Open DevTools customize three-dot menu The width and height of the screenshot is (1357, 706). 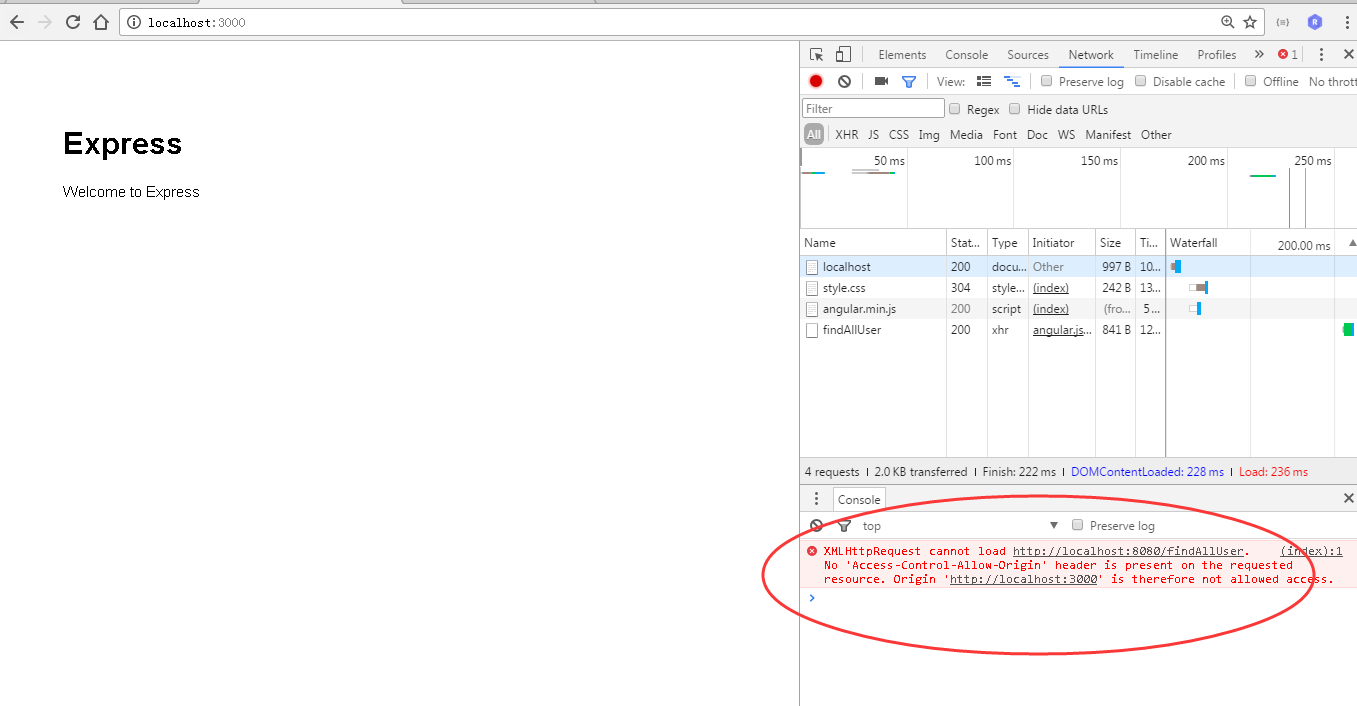coord(1321,55)
